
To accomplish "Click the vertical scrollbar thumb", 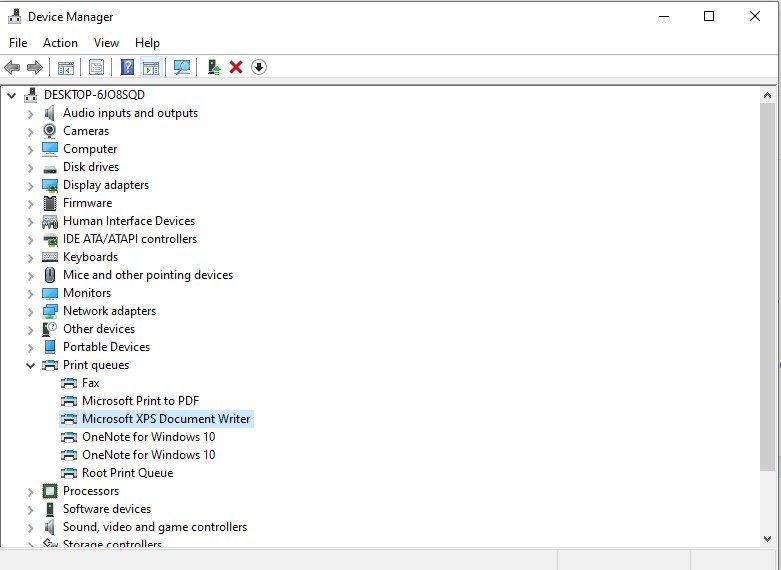I will coord(767,286).
